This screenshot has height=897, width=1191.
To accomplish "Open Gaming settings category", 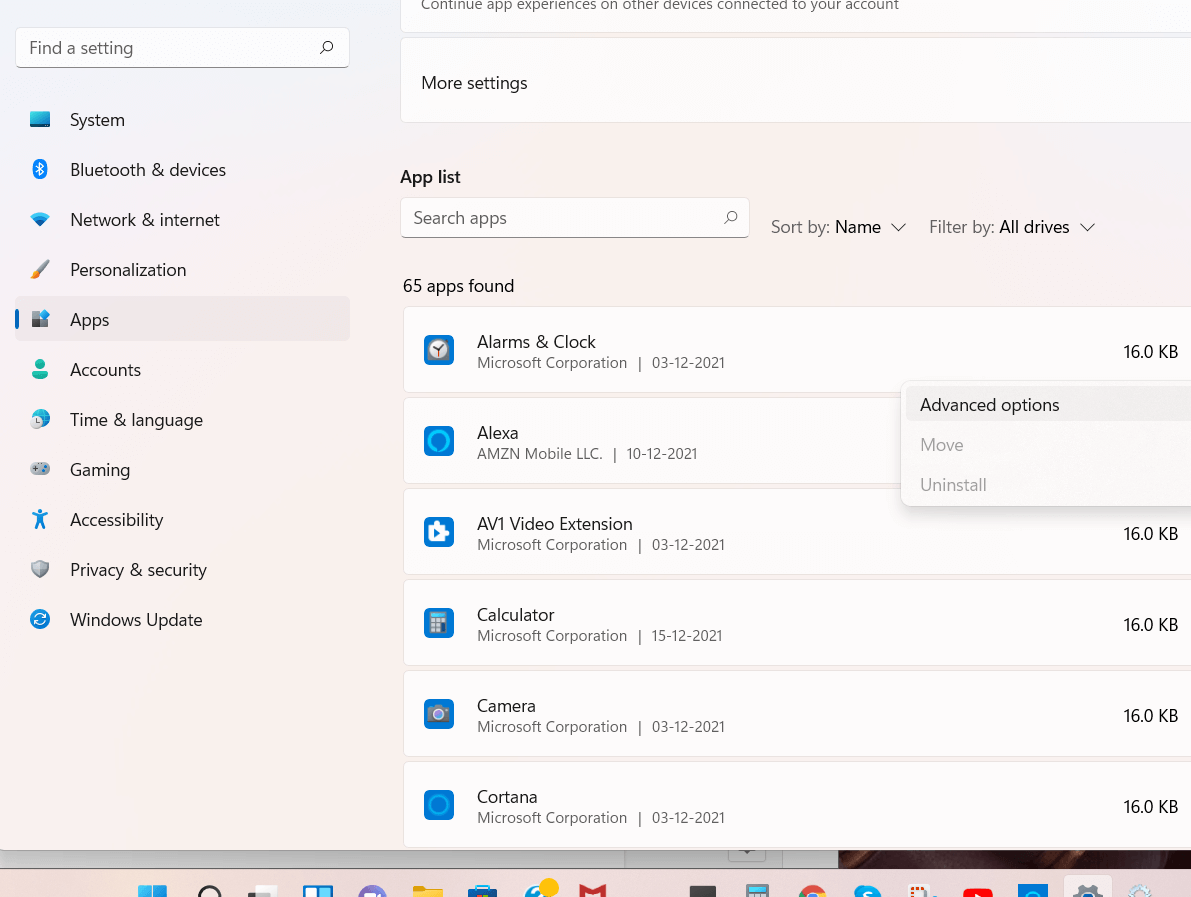I will (99, 470).
